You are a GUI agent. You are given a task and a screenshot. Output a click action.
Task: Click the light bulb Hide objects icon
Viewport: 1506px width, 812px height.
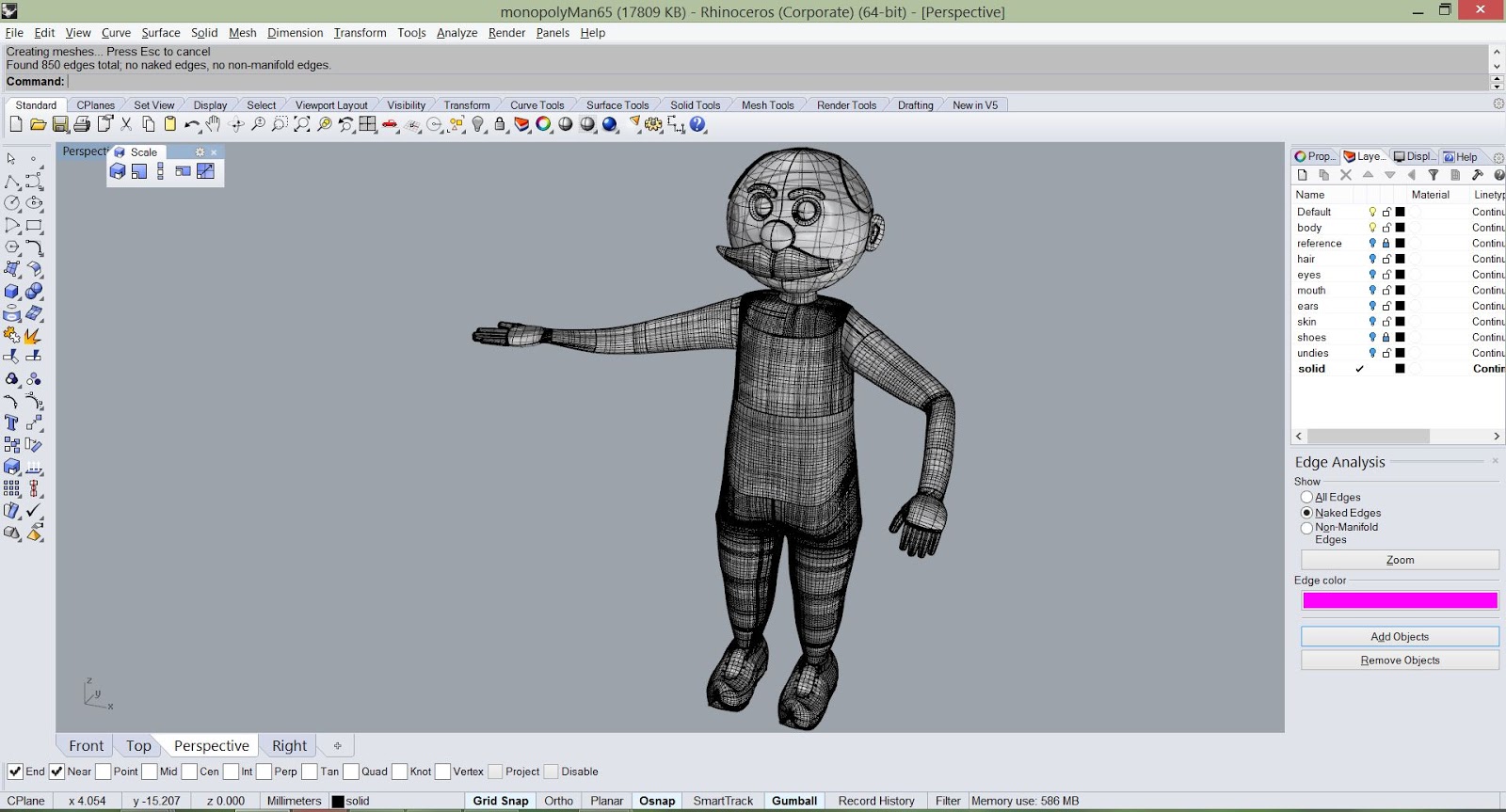point(478,124)
